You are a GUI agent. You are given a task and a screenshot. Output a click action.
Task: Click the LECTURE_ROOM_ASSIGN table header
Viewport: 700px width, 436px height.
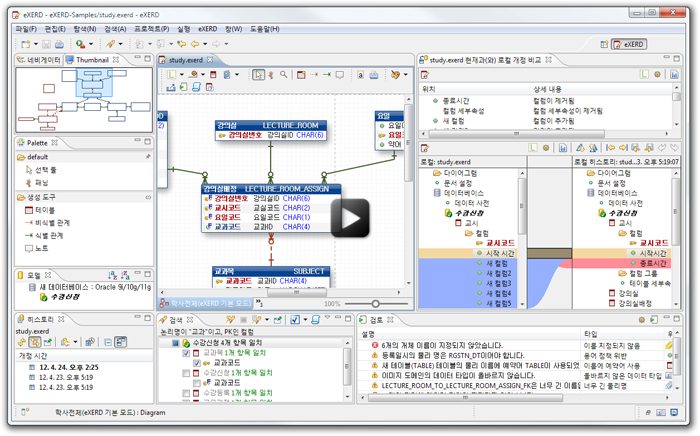pyautogui.click(x=271, y=189)
